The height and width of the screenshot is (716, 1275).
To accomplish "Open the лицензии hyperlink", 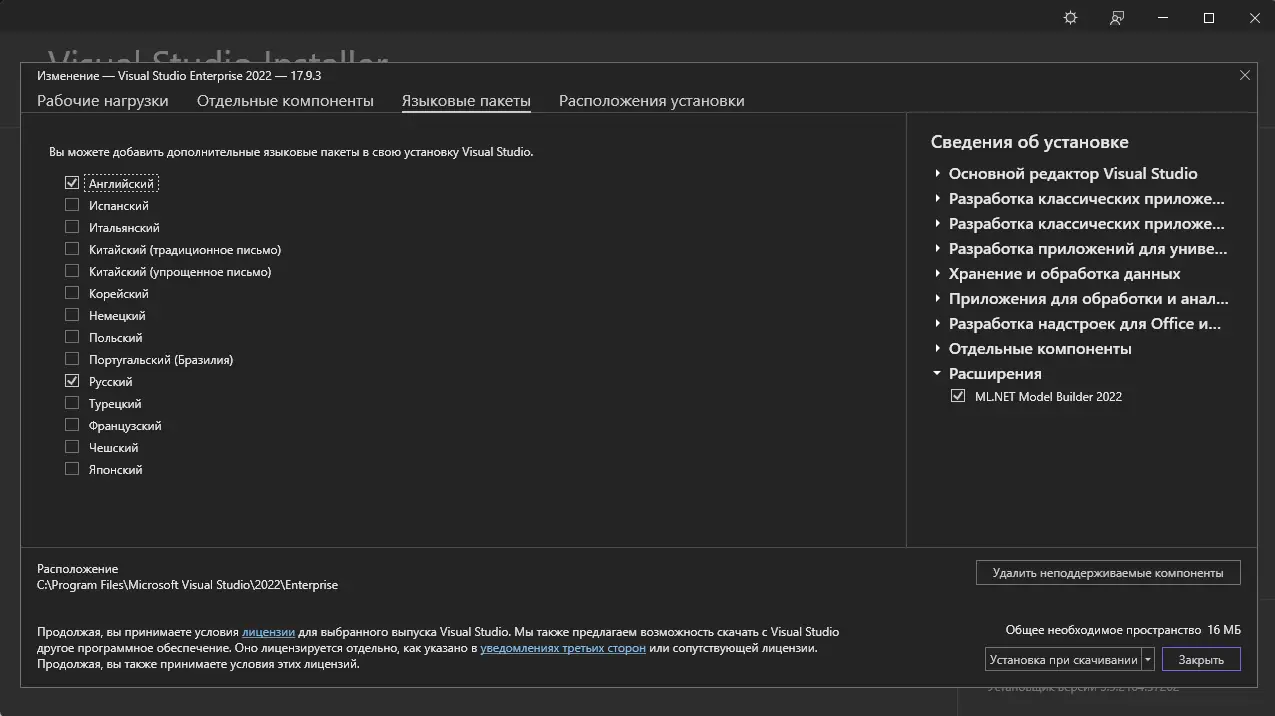I will (268, 632).
